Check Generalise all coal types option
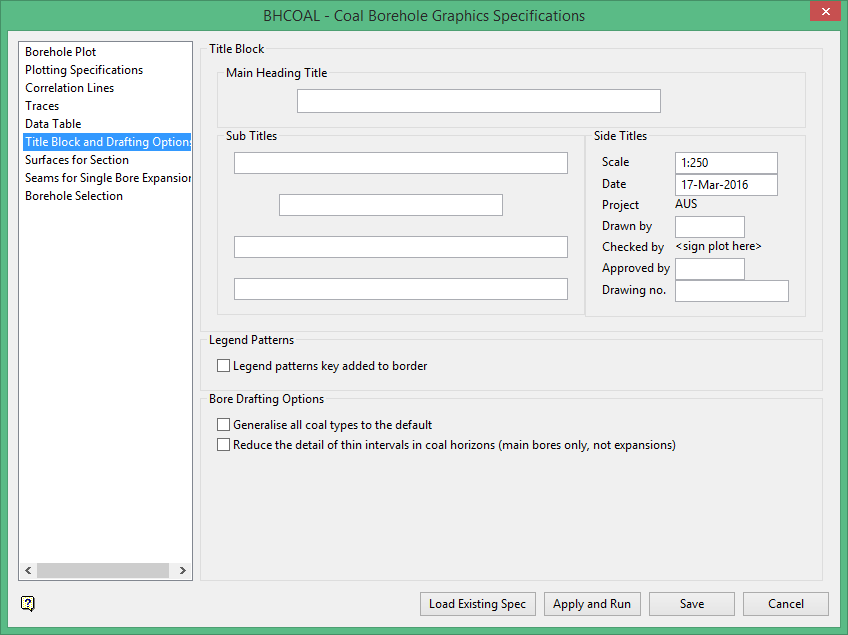This screenshot has width=848, height=635. (x=224, y=425)
